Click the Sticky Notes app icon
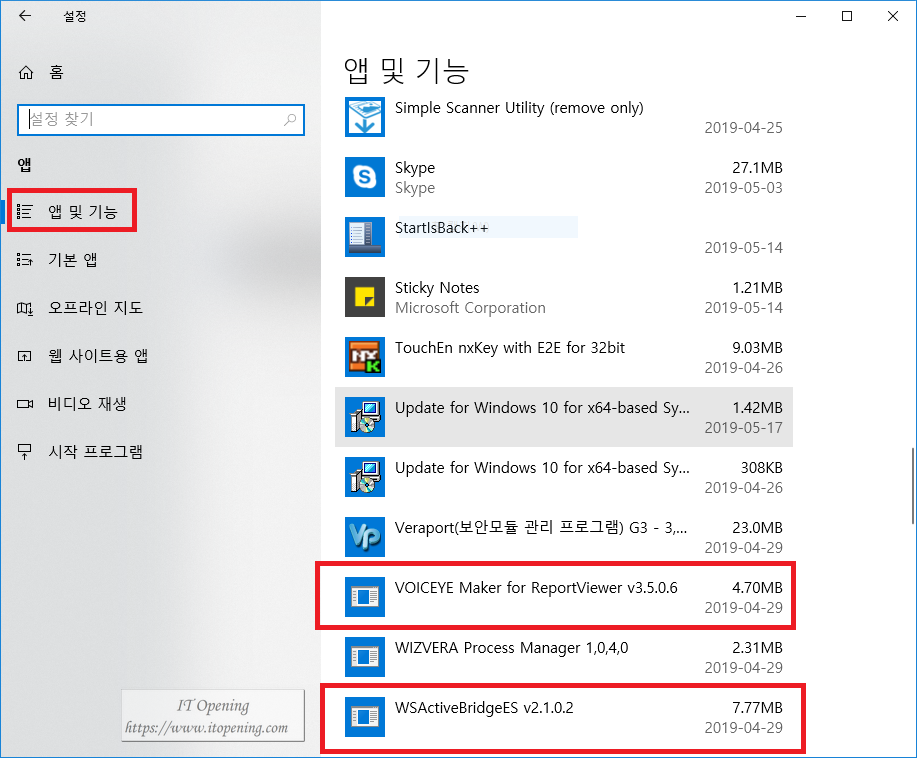This screenshot has height=758, width=917. point(365,297)
